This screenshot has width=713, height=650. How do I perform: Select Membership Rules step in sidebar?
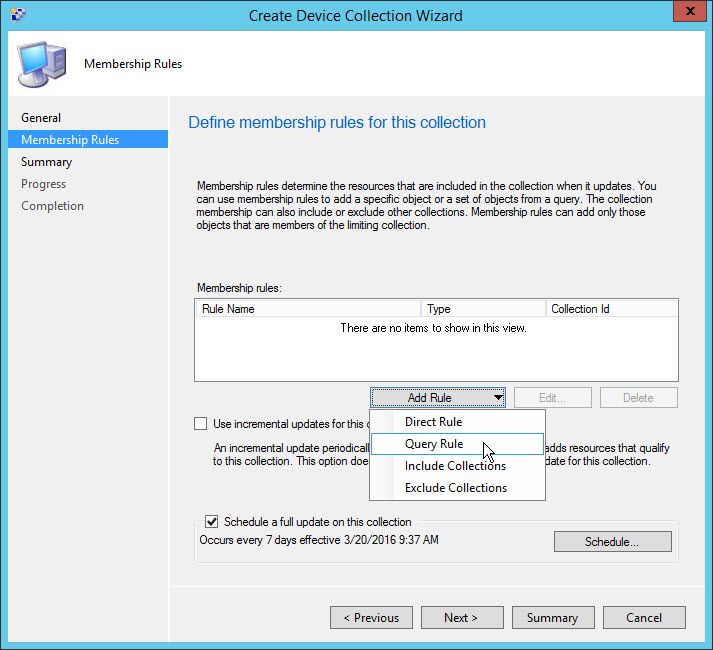pos(70,140)
